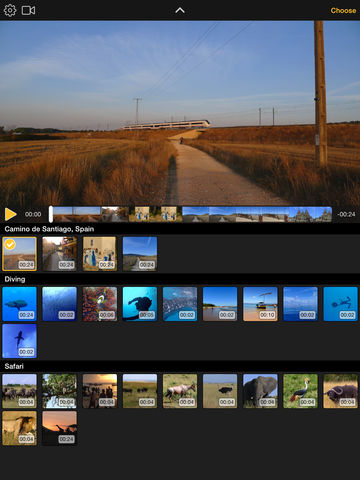Choose the elephant clip in Safari

[x=260, y=391]
